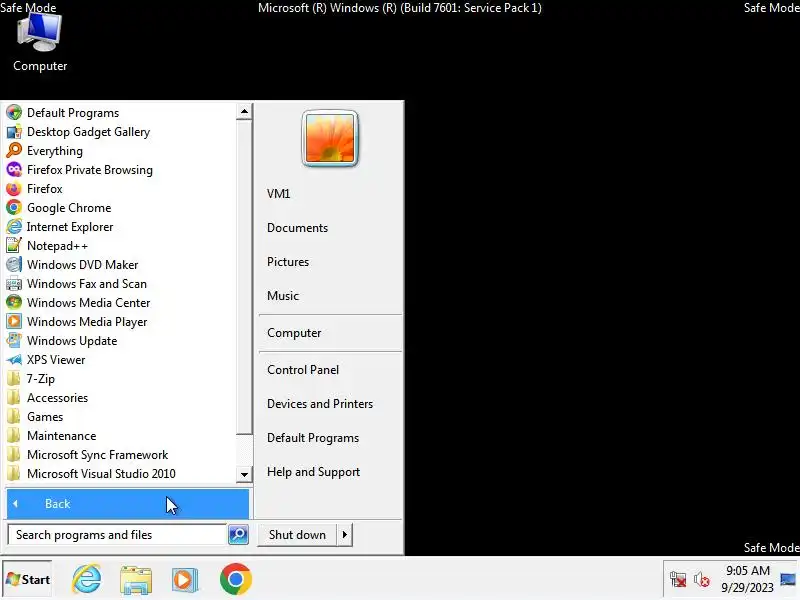This screenshot has height=600, width=800.
Task: Open Documents from the Start menu
Action: [x=297, y=228]
